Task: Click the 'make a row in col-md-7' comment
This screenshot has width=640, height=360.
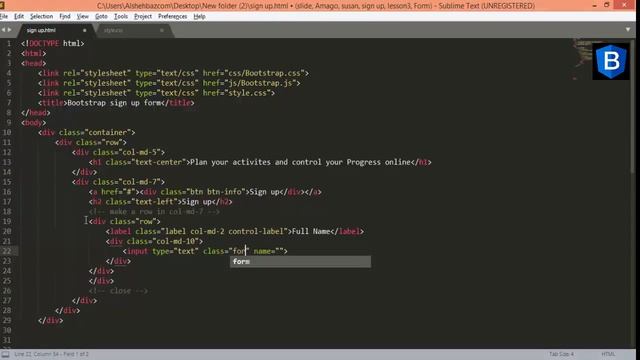Action: coord(154,211)
